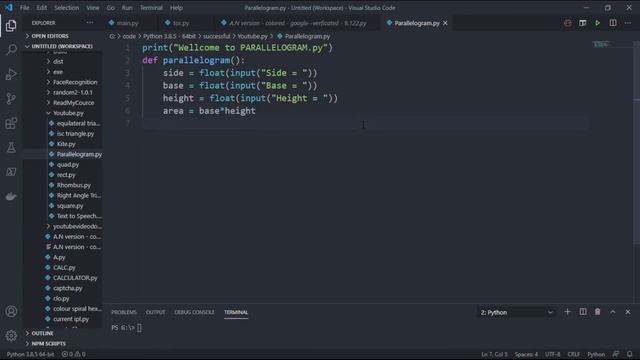Close the terminal panel
Viewport: 640px width, 360px height.
pos(628,312)
